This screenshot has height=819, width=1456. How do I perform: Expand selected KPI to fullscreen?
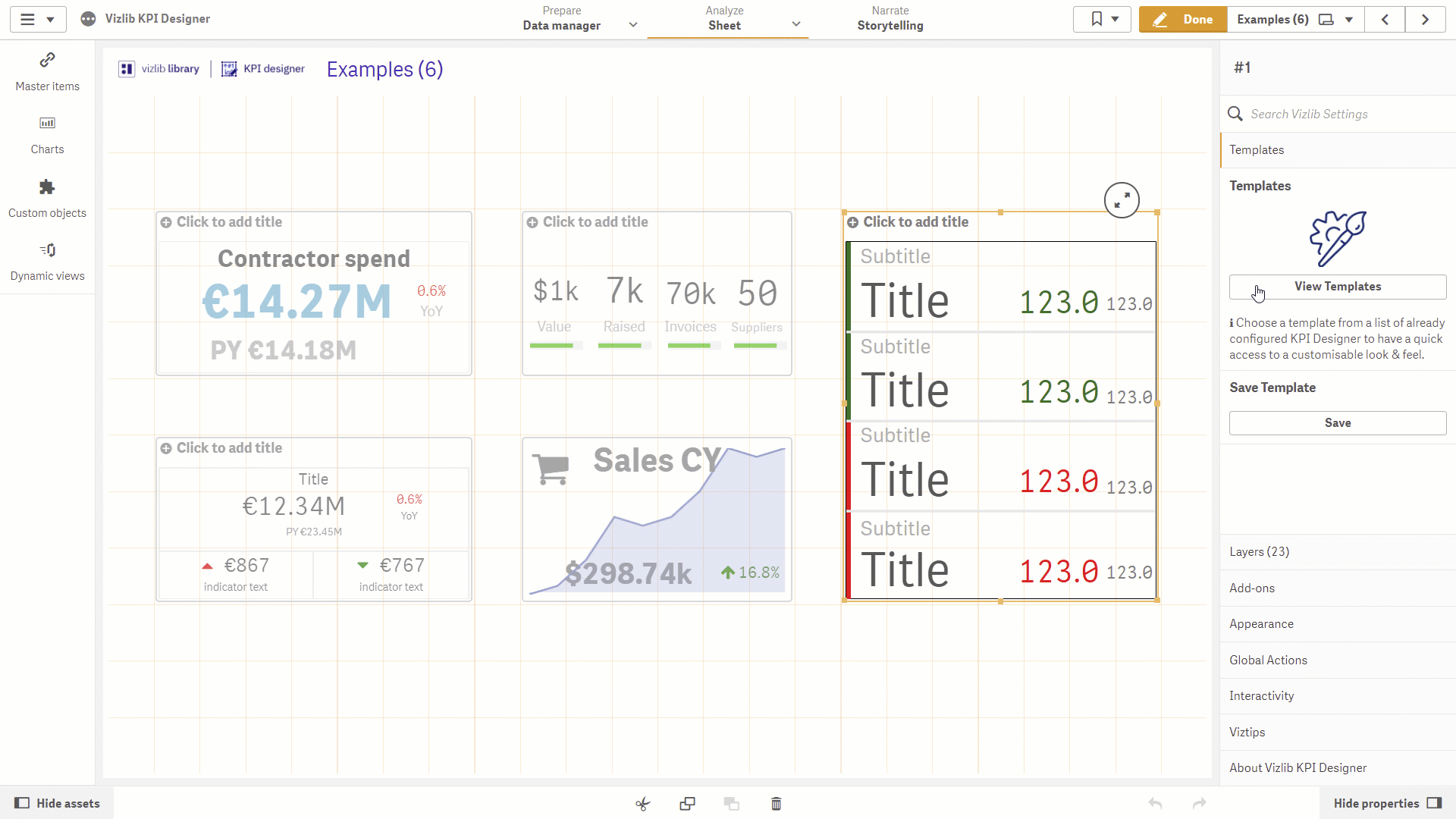click(x=1122, y=200)
